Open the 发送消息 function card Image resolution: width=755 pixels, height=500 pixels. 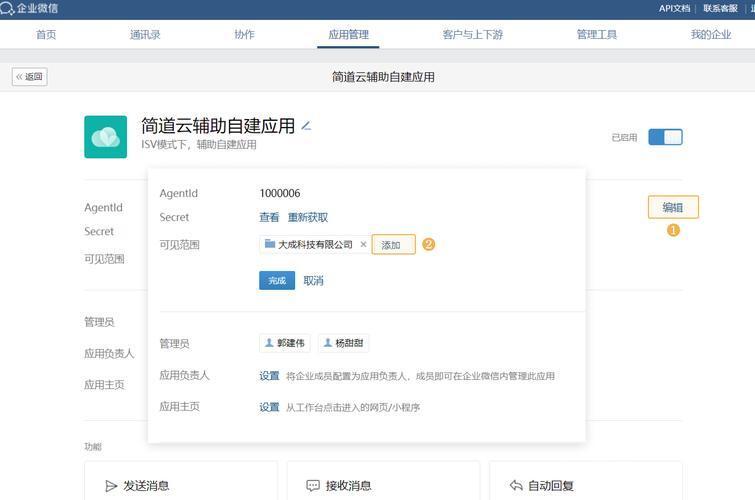point(181,481)
